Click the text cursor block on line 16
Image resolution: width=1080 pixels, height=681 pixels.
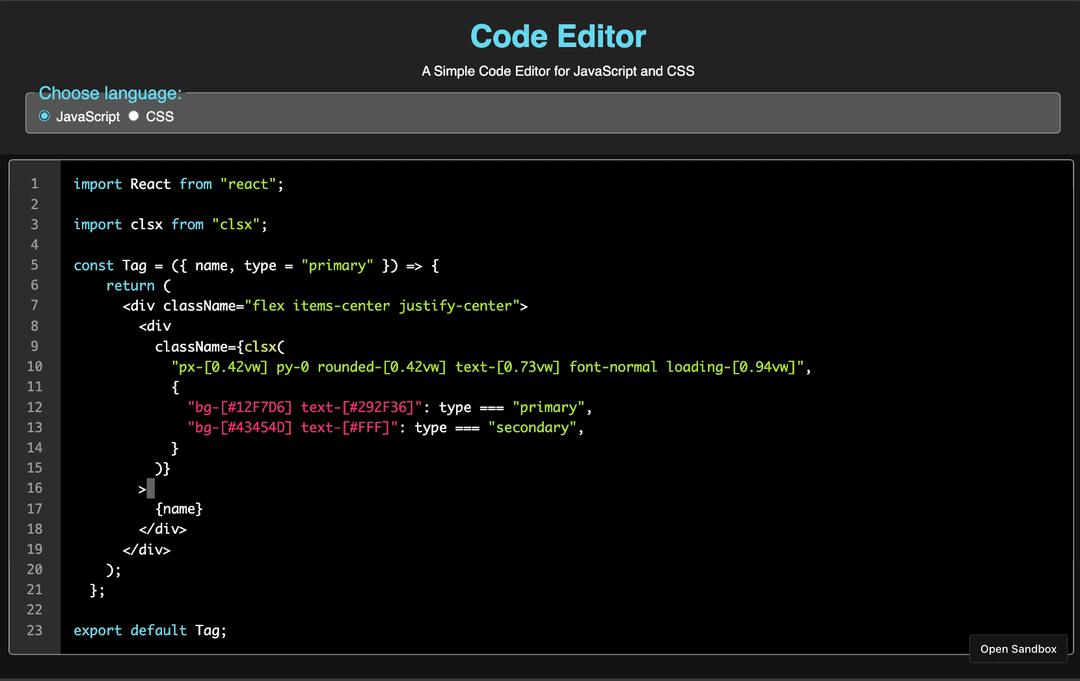151,489
